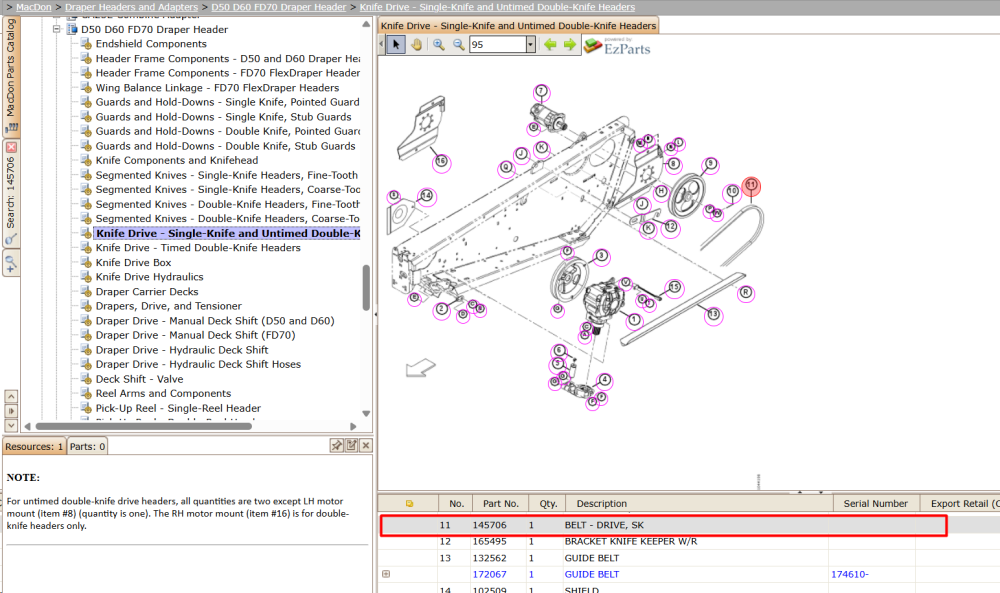Click the Endshield Components document icon
This screenshot has width=1000, height=593.
86,44
